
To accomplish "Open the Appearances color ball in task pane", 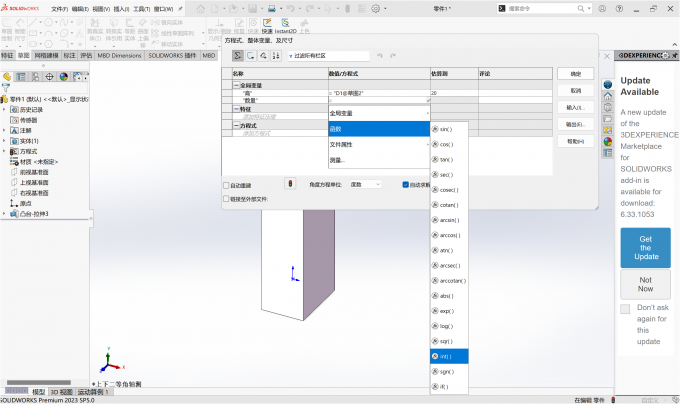I will (x=608, y=141).
